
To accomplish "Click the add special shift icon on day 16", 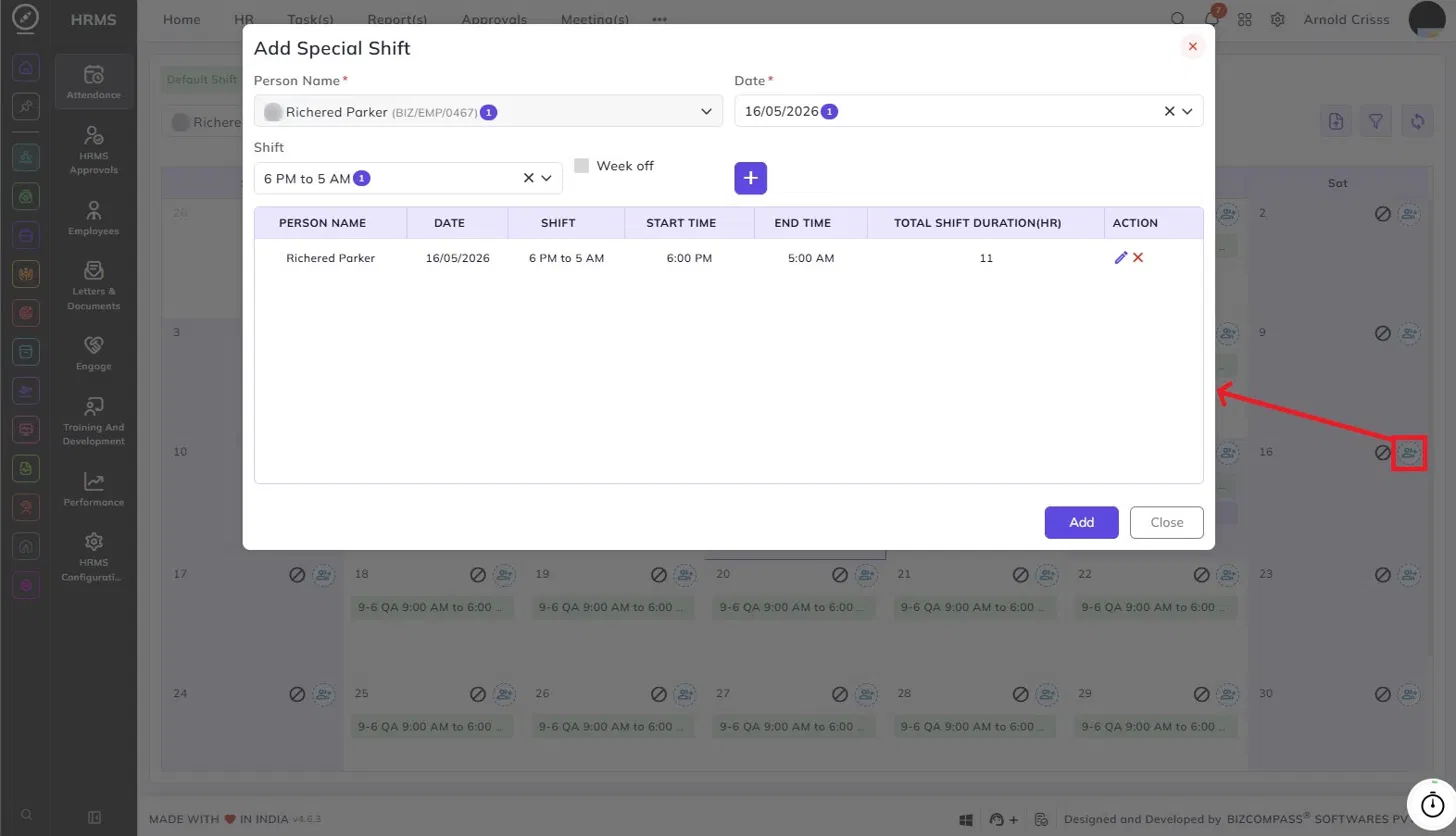I will tap(1409, 453).
